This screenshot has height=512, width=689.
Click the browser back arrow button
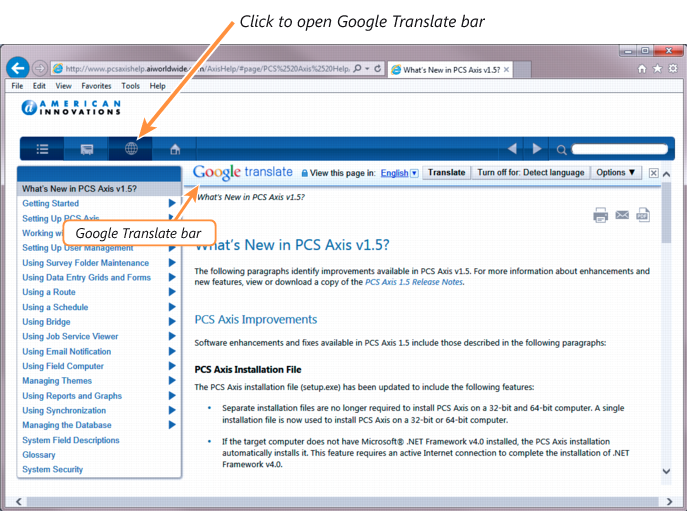18,68
